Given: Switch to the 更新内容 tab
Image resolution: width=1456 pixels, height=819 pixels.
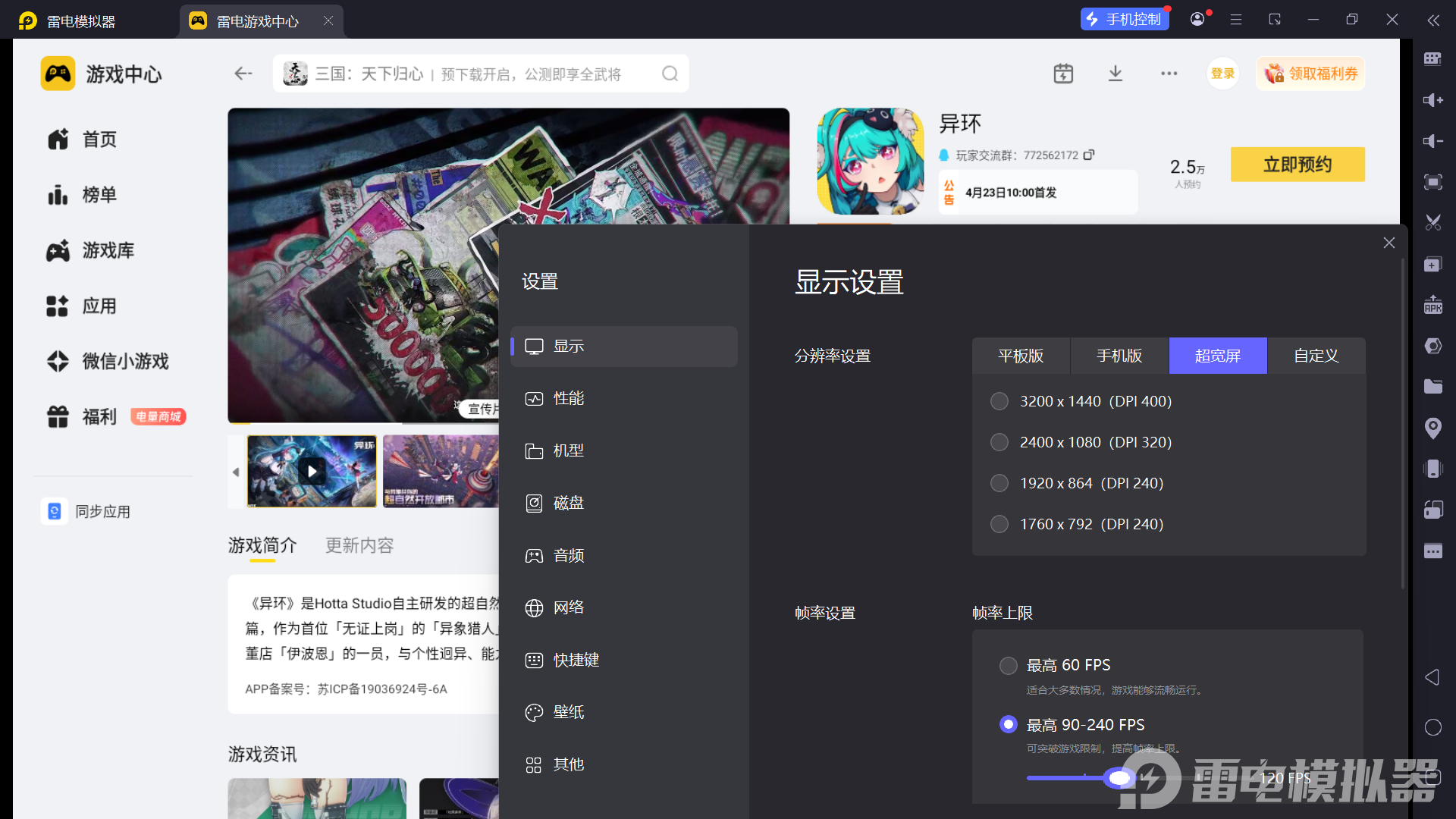Looking at the screenshot, I should [359, 545].
